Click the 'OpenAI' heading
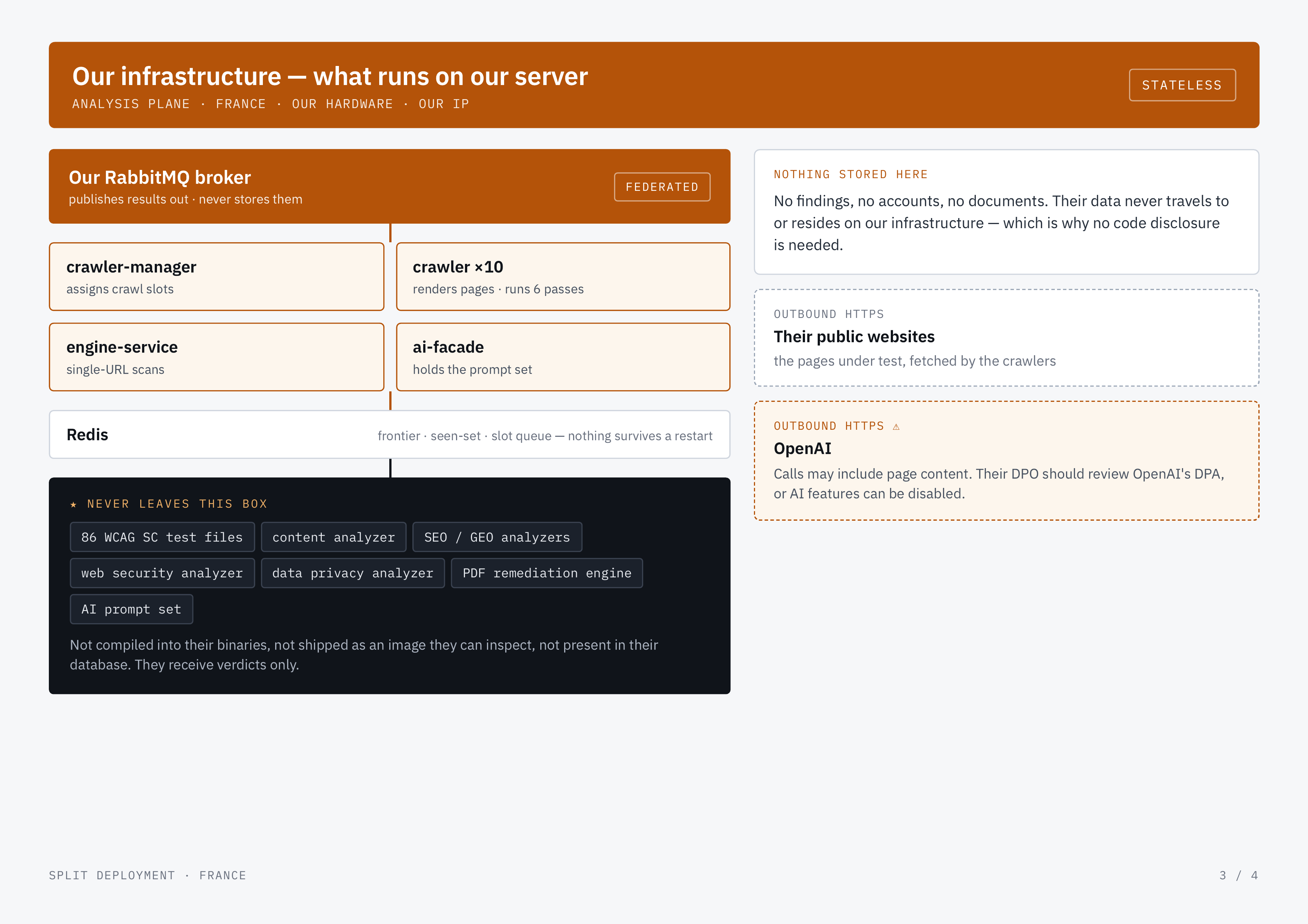This screenshot has height=924, width=1308. [x=802, y=449]
